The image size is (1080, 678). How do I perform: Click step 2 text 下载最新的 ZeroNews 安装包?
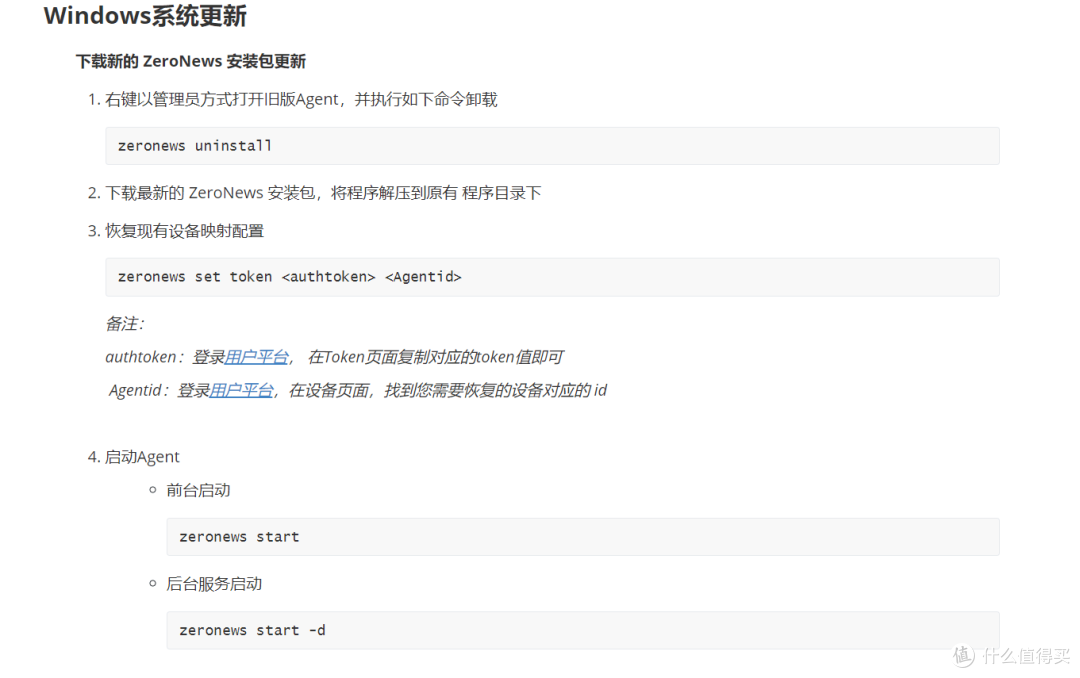323,193
